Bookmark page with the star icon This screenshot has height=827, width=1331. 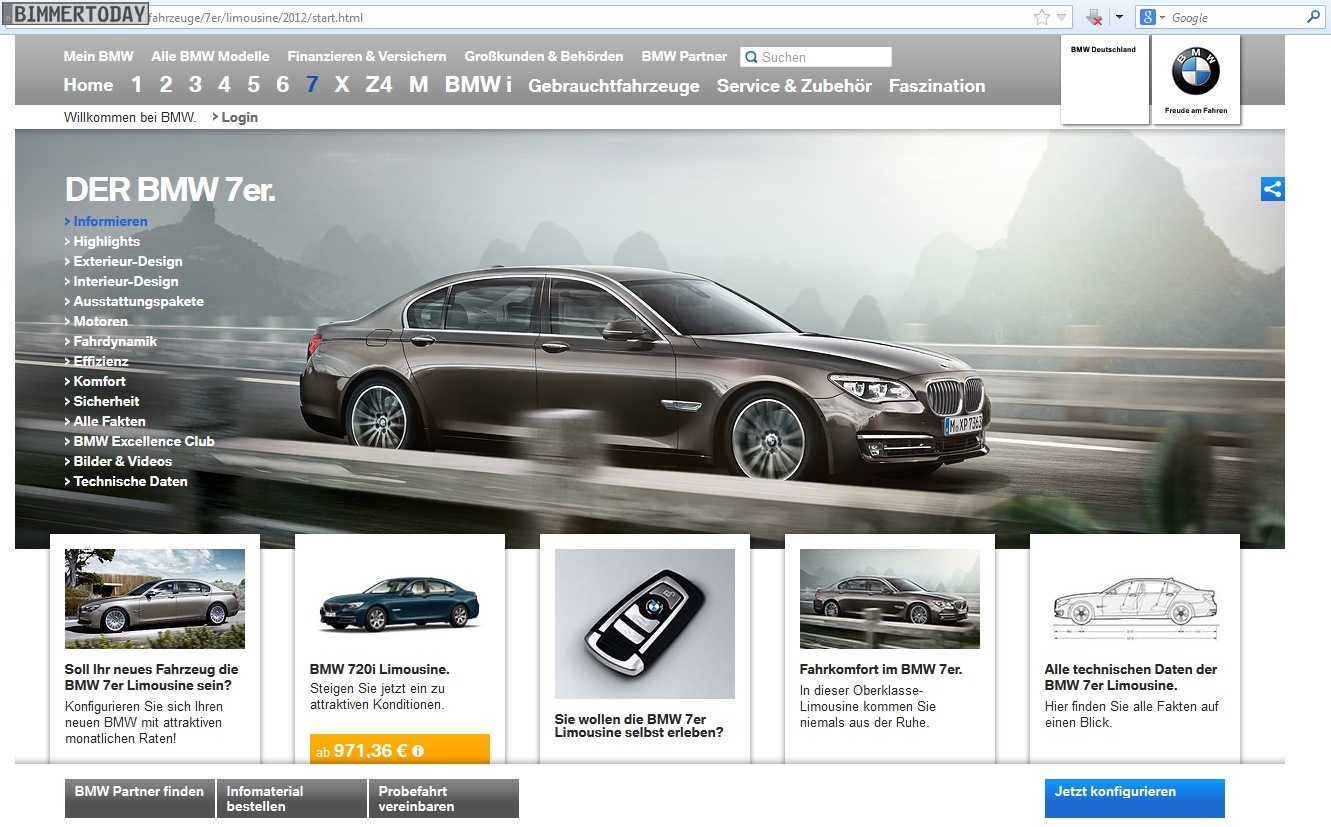click(x=1042, y=17)
